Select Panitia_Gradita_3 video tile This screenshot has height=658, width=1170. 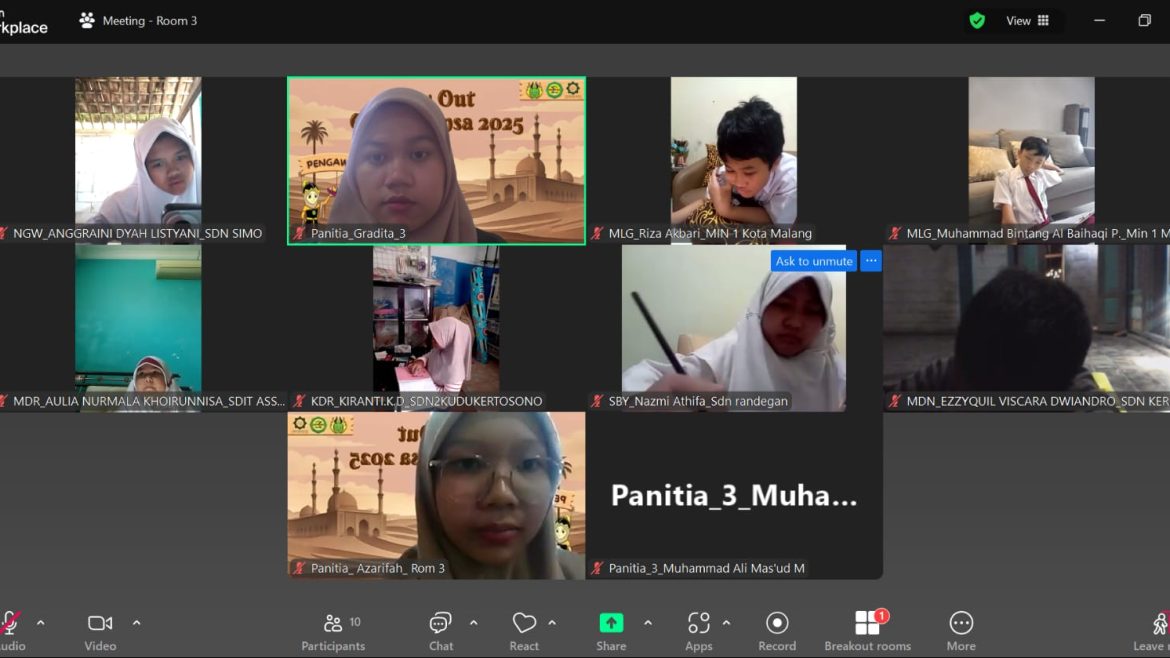(436, 160)
